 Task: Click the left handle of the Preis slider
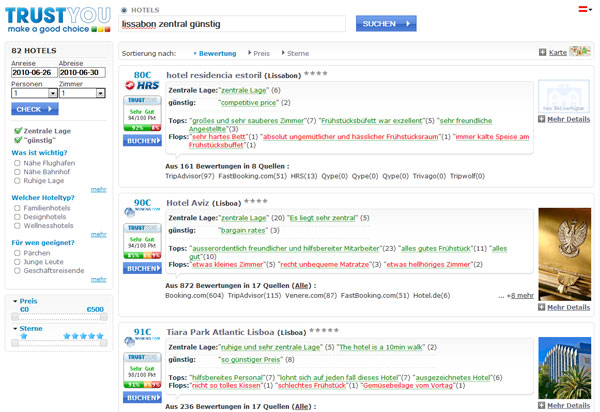pos(15,317)
